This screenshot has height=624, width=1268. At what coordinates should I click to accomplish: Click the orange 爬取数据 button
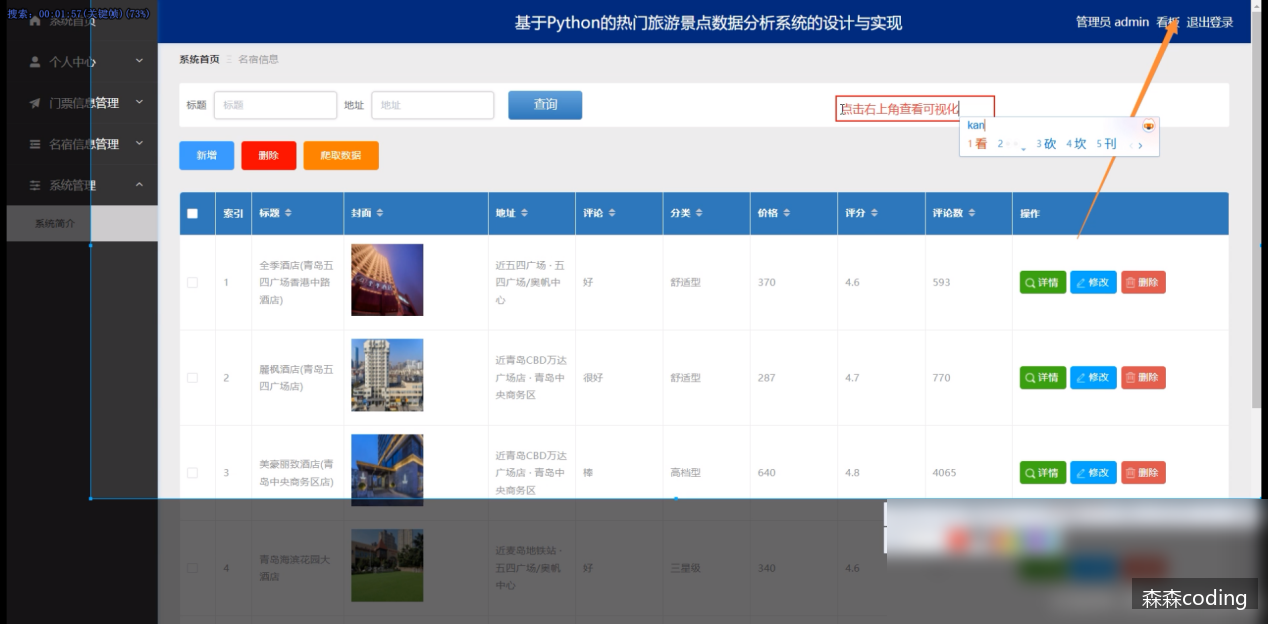coord(341,155)
